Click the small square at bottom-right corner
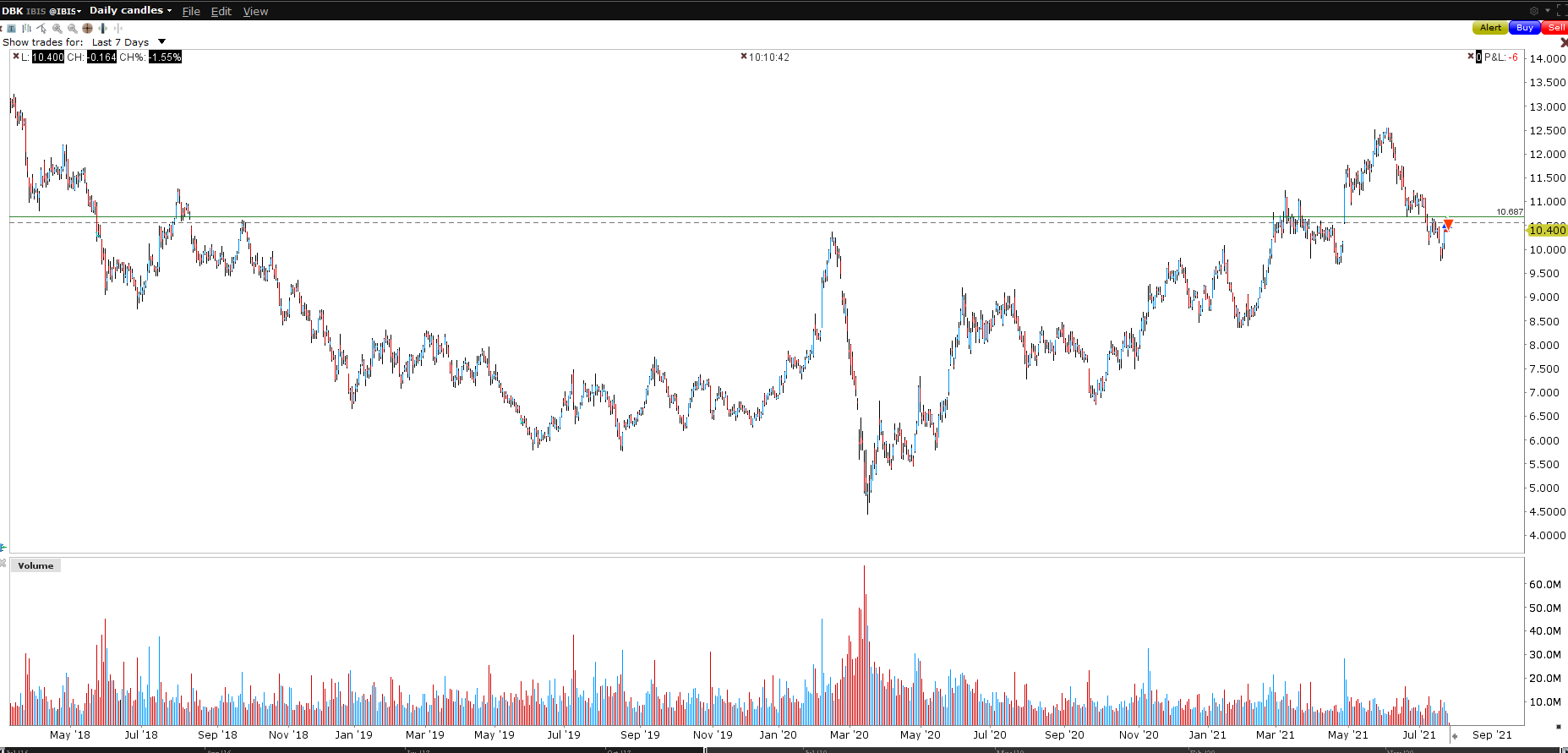 pos(1559,726)
